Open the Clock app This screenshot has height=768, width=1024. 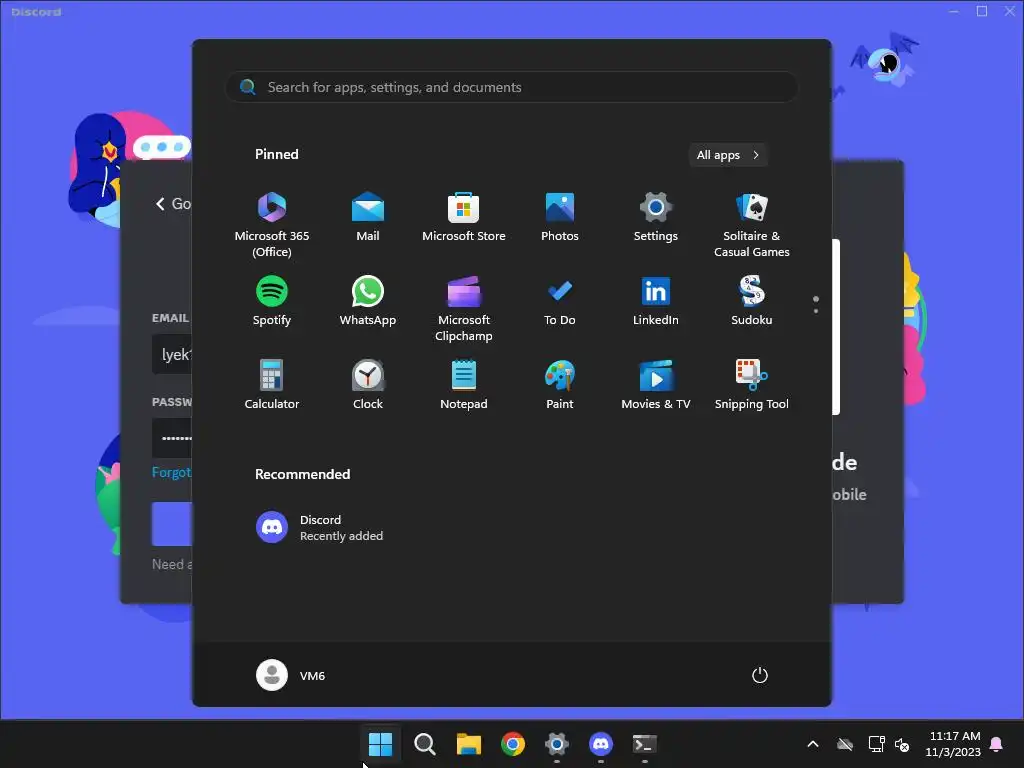coord(368,385)
